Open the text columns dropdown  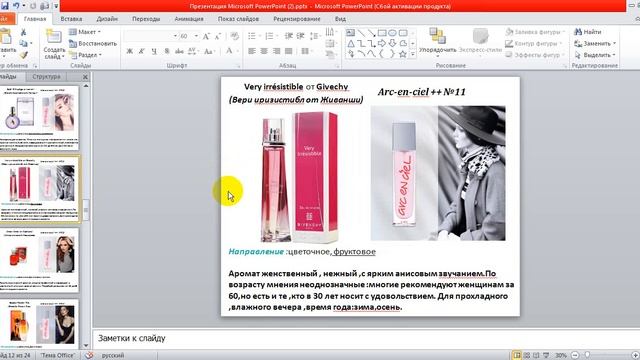306,51
